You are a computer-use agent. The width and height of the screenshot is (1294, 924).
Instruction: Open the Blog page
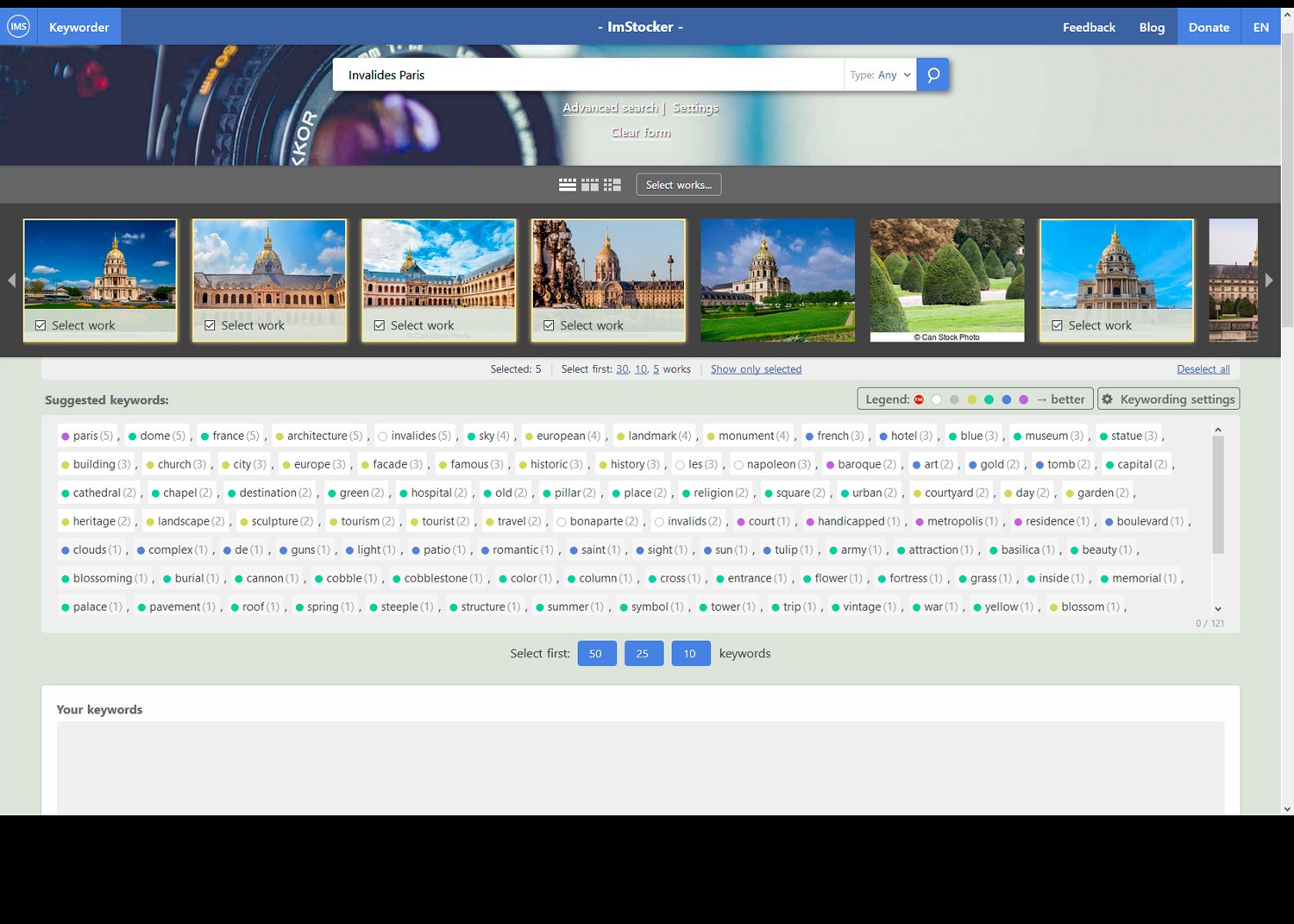coord(1152,27)
